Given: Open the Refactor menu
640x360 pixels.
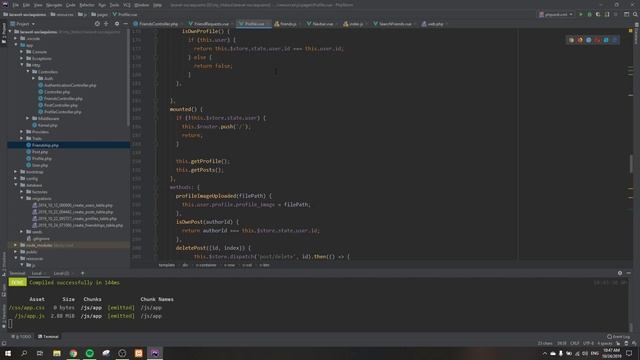Looking at the screenshot, I should pos(87,5).
